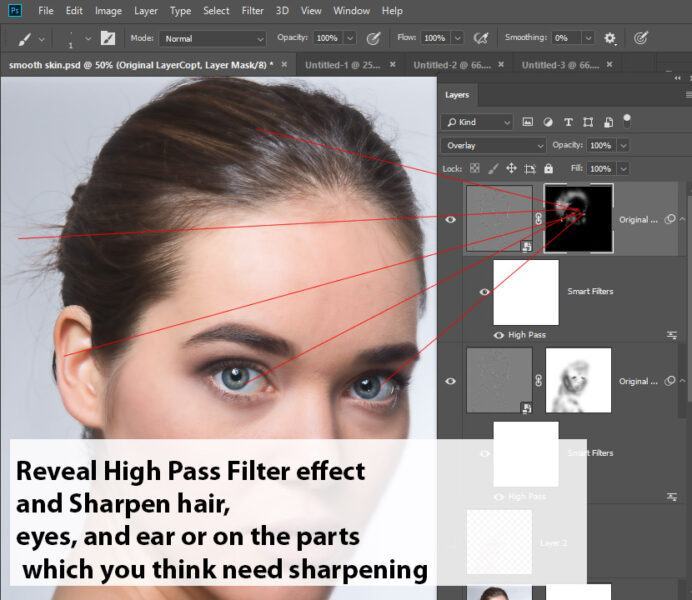Click the Smoothing value field
Image resolution: width=692 pixels, height=600 pixels.
(565, 38)
